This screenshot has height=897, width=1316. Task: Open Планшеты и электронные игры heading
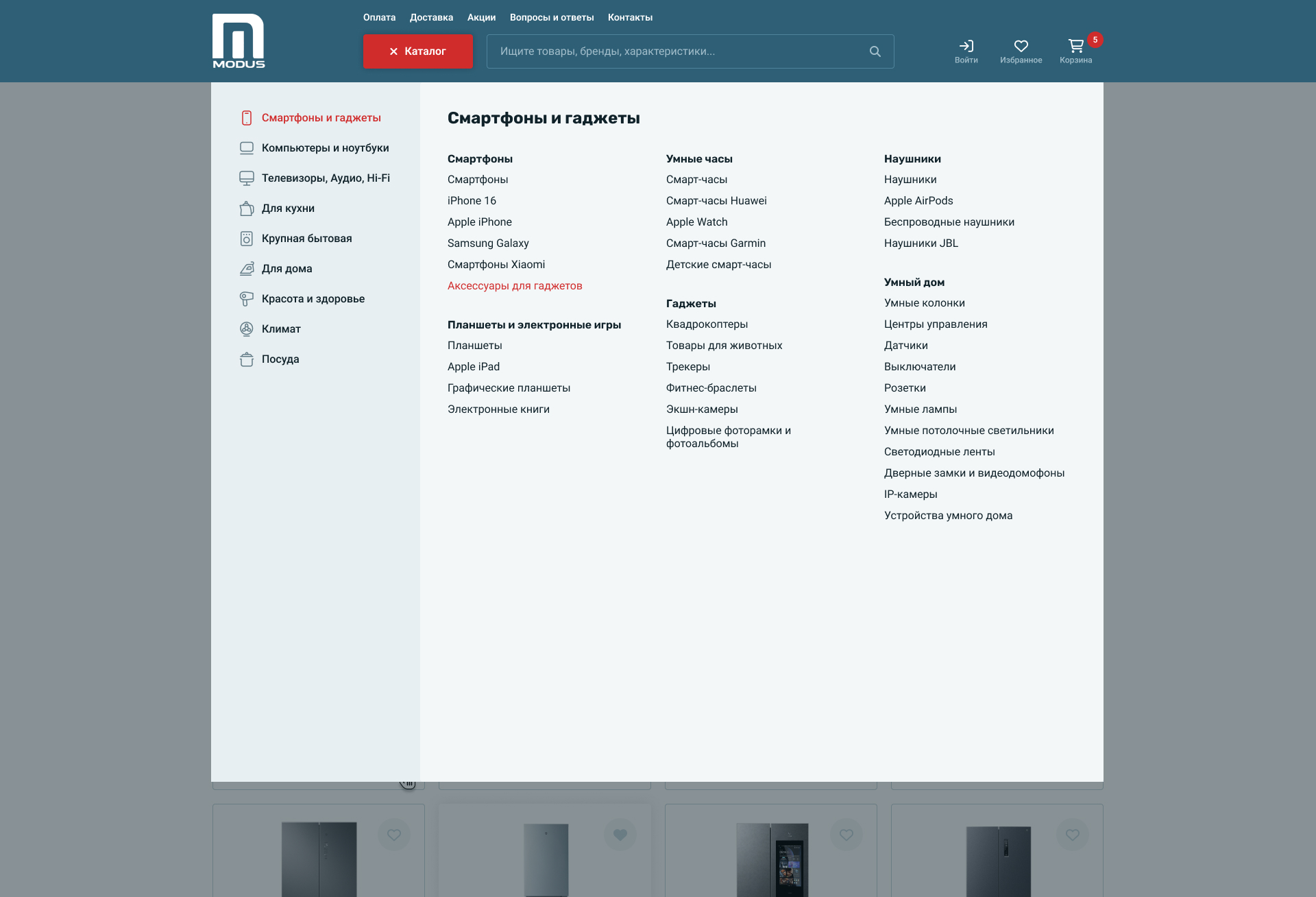pos(534,325)
